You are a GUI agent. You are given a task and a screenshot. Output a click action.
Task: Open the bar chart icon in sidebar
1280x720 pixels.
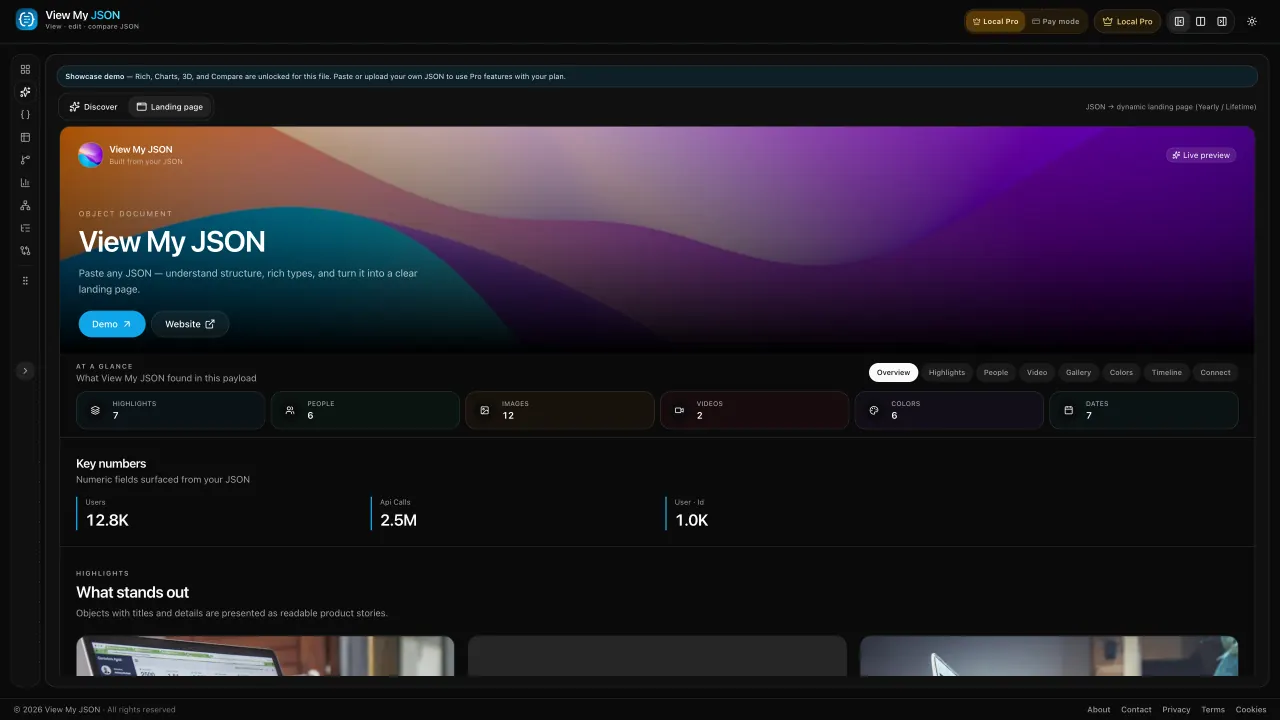tap(25, 183)
